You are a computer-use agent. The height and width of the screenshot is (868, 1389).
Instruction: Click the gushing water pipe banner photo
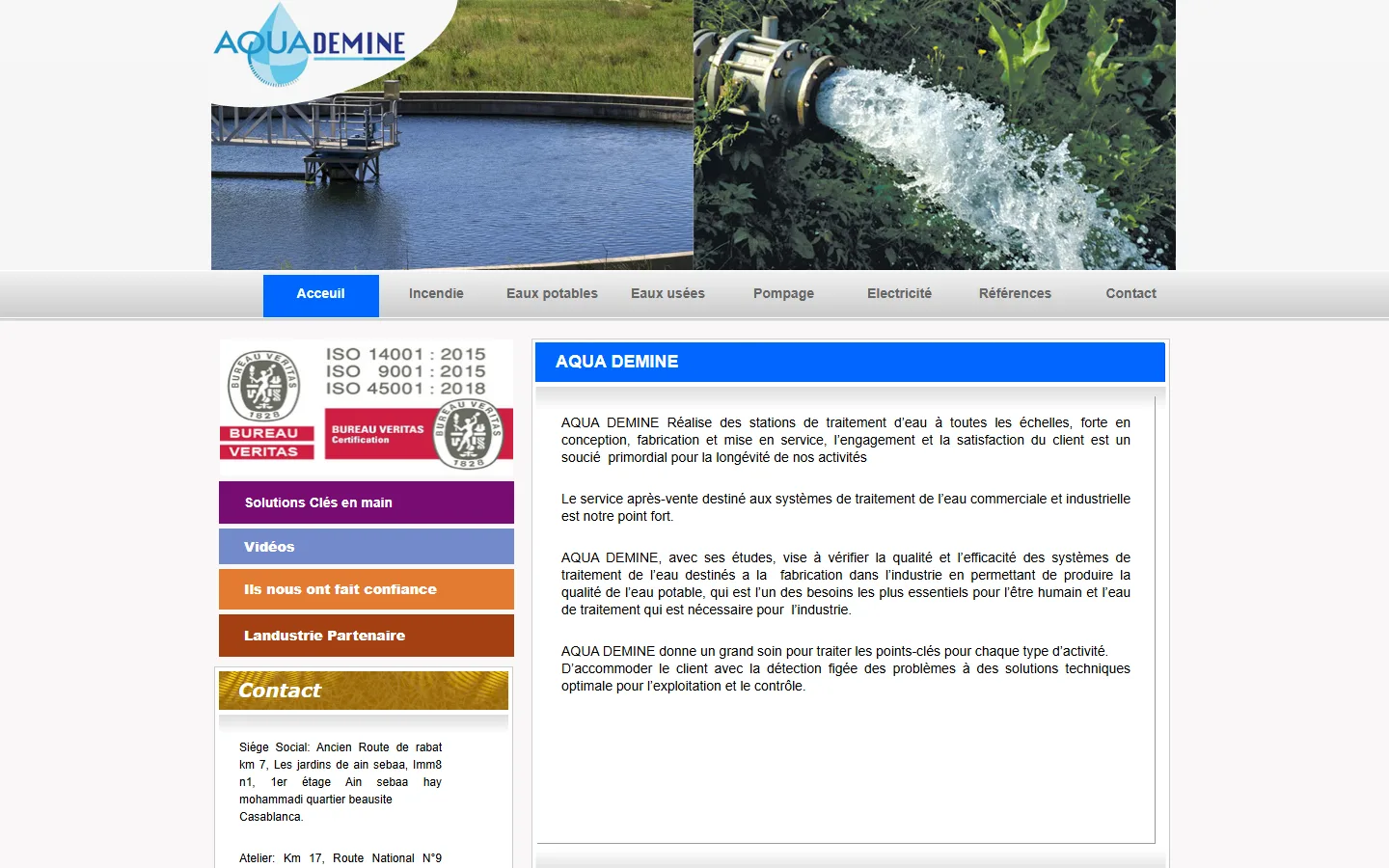[x=935, y=135]
